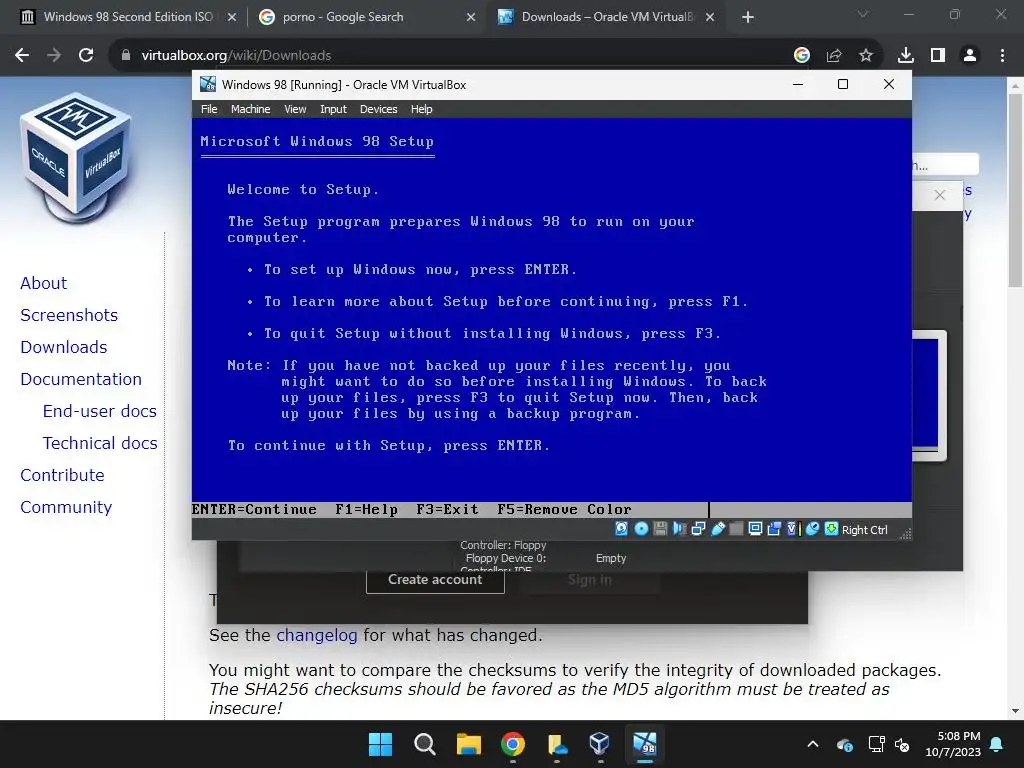Open the Devices menu

click(378, 109)
